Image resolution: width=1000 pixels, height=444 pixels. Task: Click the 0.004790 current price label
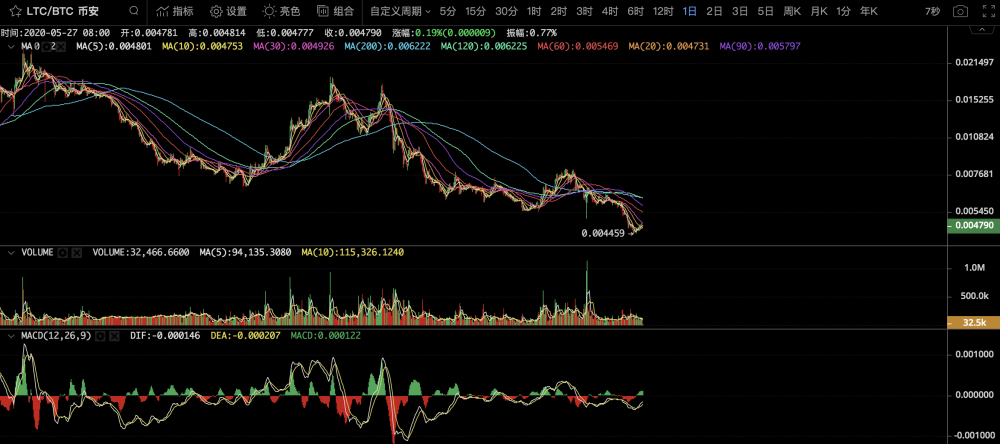972,226
